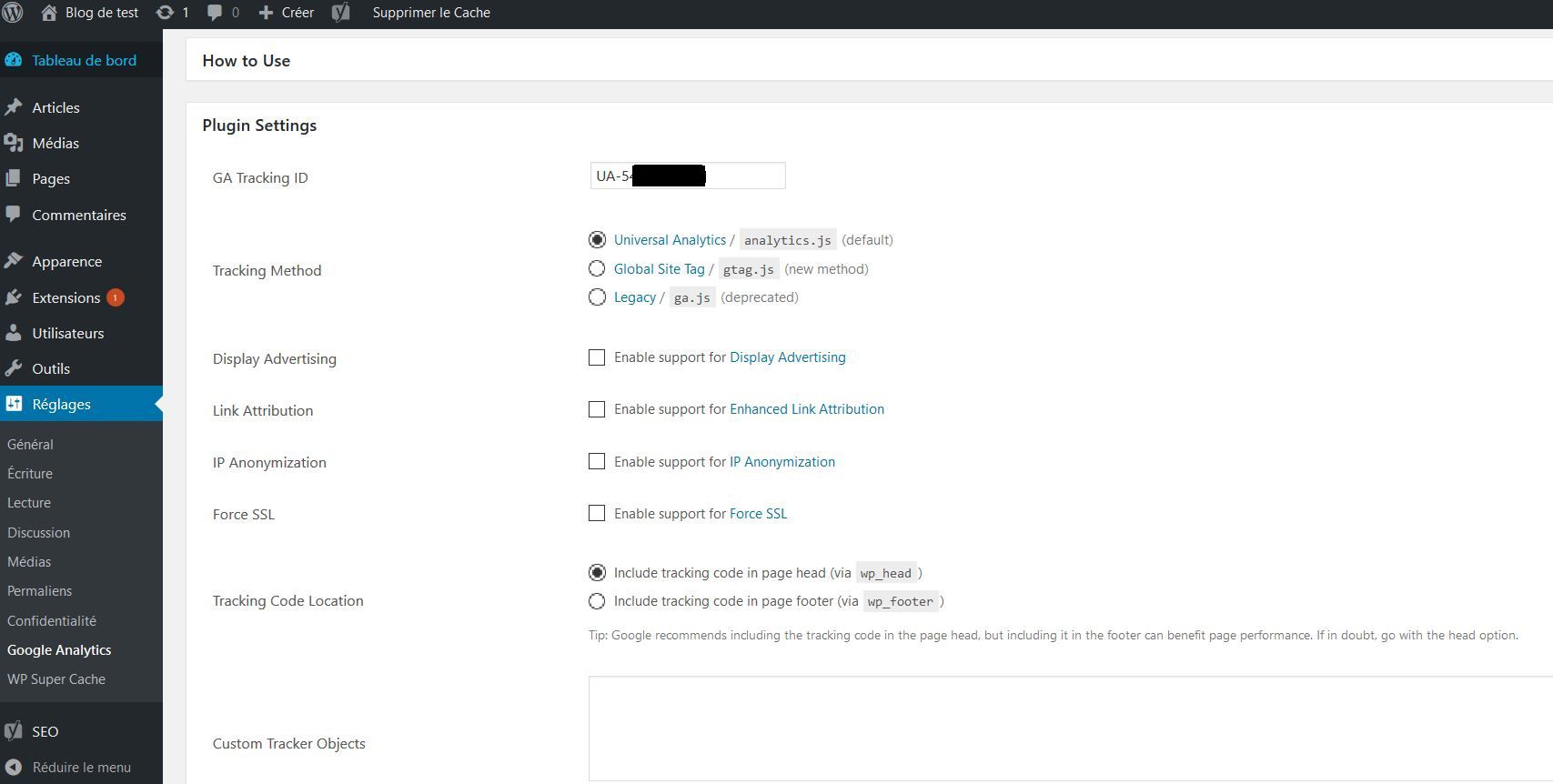Click the Tableau de bord dashboard icon
Image resolution: width=1553 pixels, height=784 pixels.
14,60
